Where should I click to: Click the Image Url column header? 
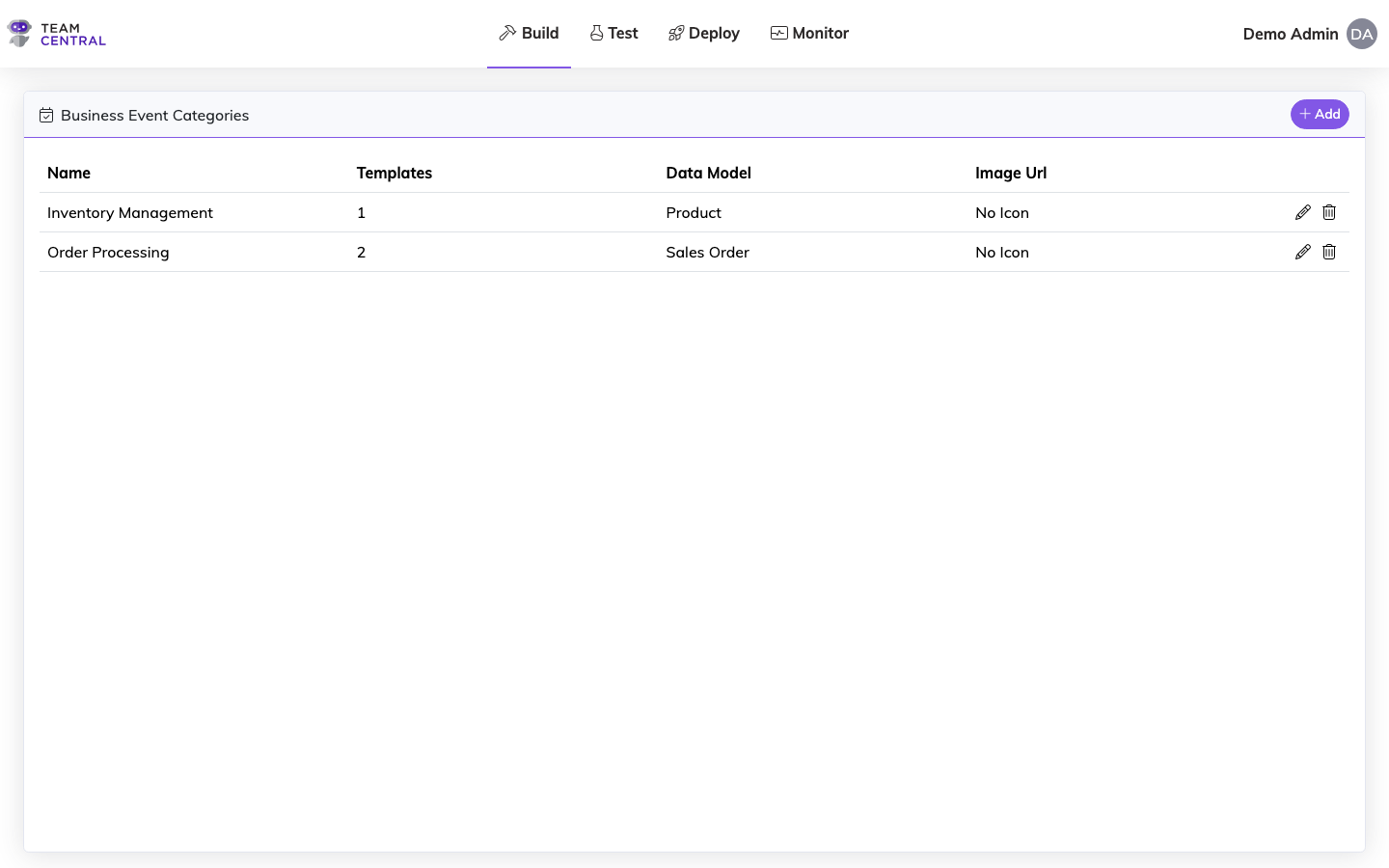pyautogui.click(x=1010, y=173)
